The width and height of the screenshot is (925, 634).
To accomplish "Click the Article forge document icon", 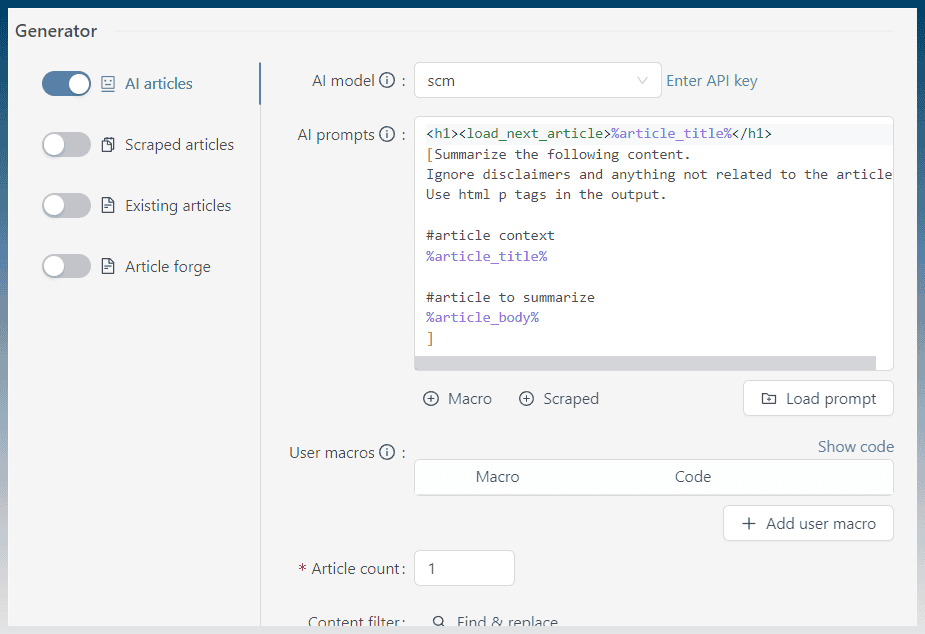I will 108,267.
